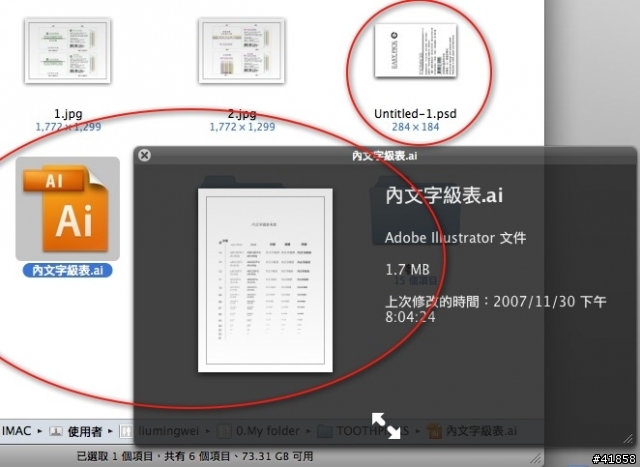Click the 1.jpg file name
Image resolution: width=640 pixels, height=467 pixels.
(x=68, y=113)
